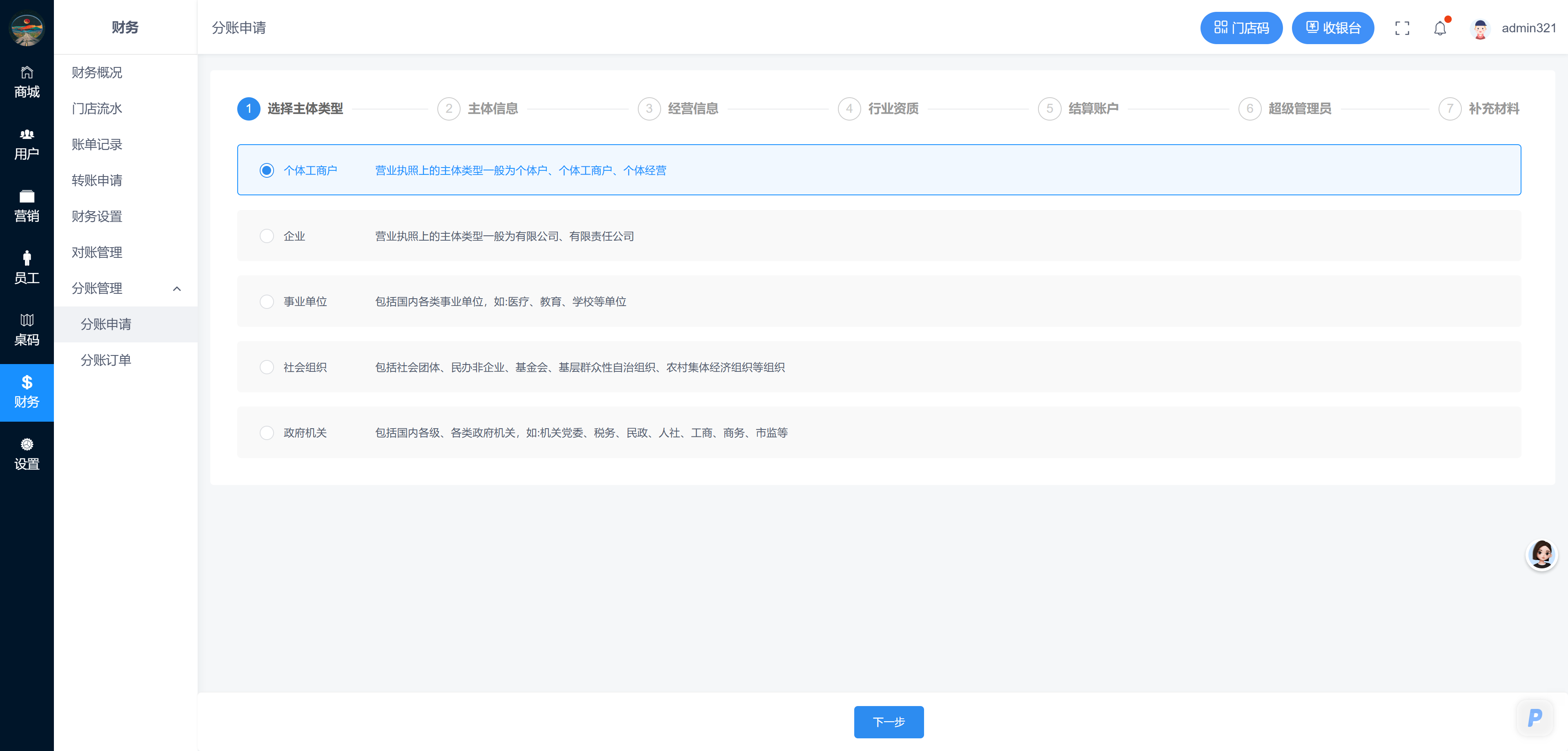The image size is (1568, 751).
Task: Go to 财务设置 menu item
Action: point(125,216)
